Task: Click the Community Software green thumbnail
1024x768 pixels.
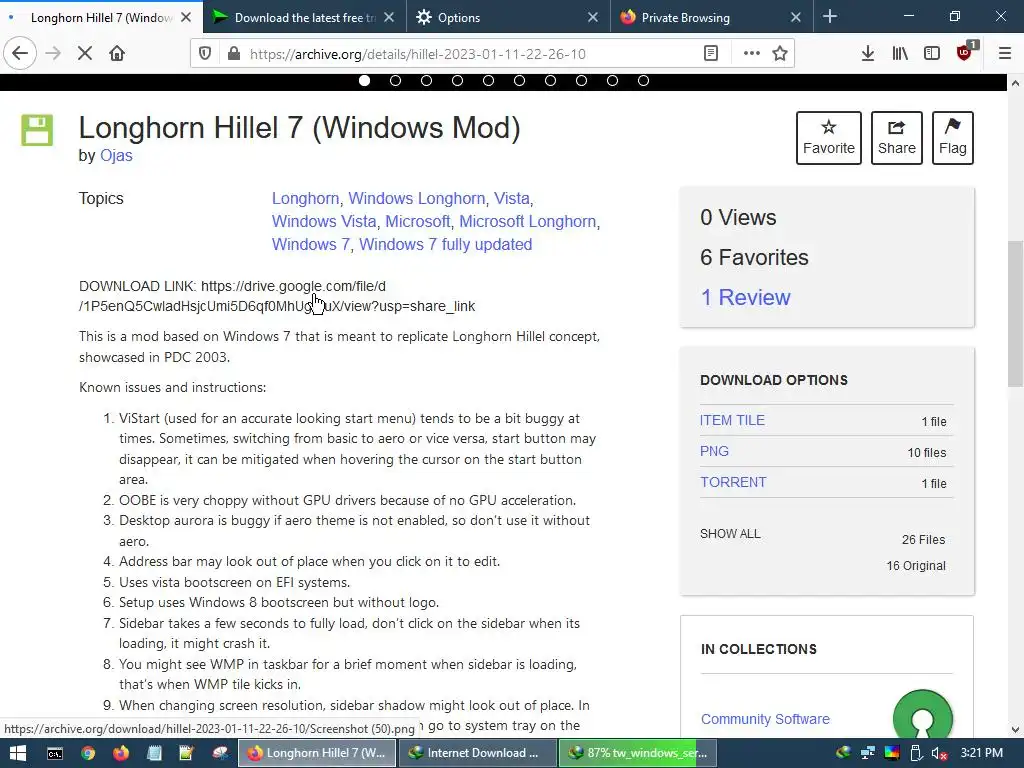Action: tap(922, 715)
